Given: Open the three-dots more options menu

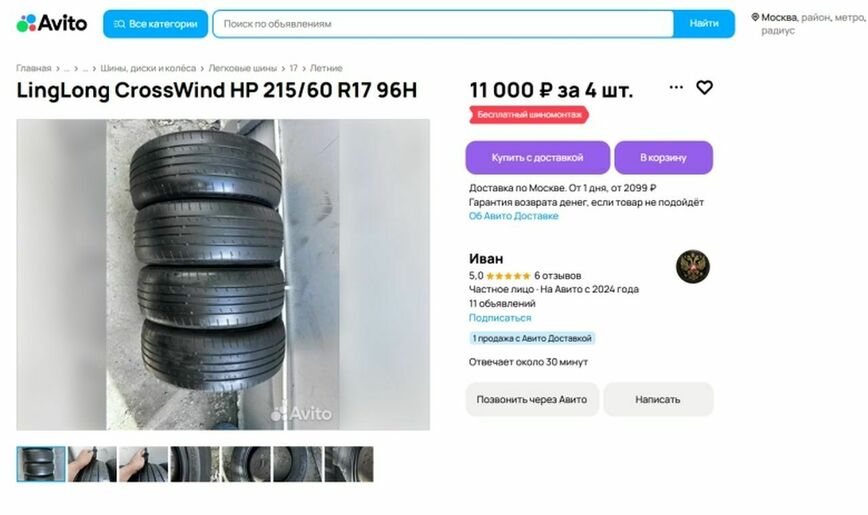Looking at the screenshot, I should (x=676, y=87).
